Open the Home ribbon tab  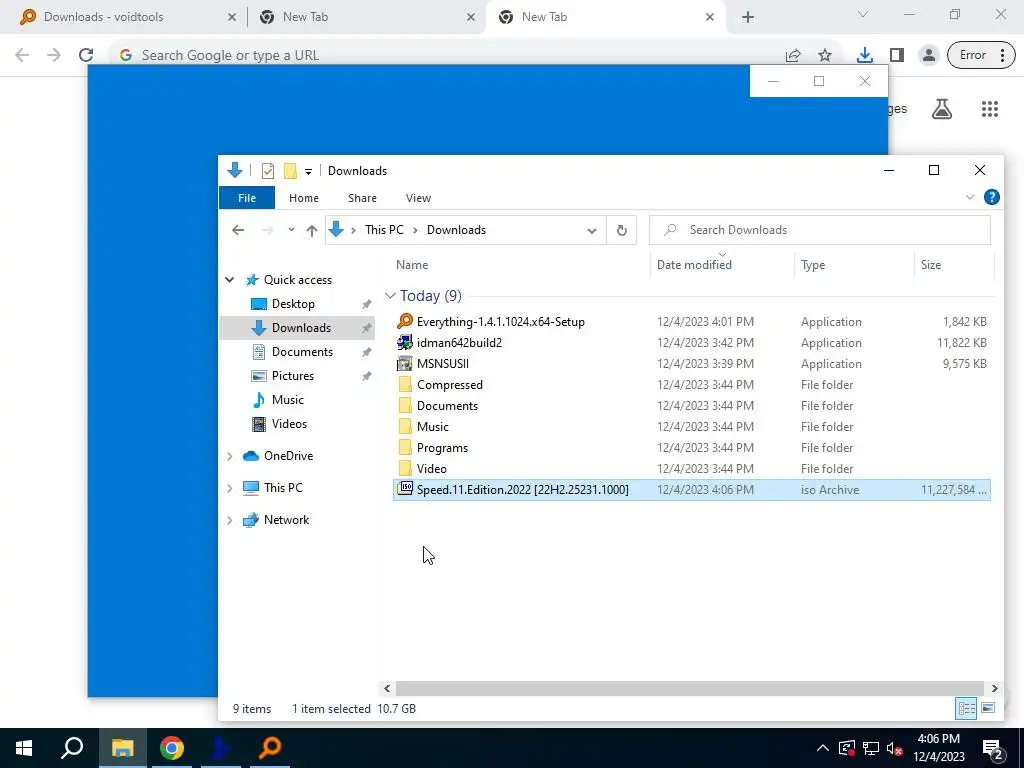[x=304, y=198]
